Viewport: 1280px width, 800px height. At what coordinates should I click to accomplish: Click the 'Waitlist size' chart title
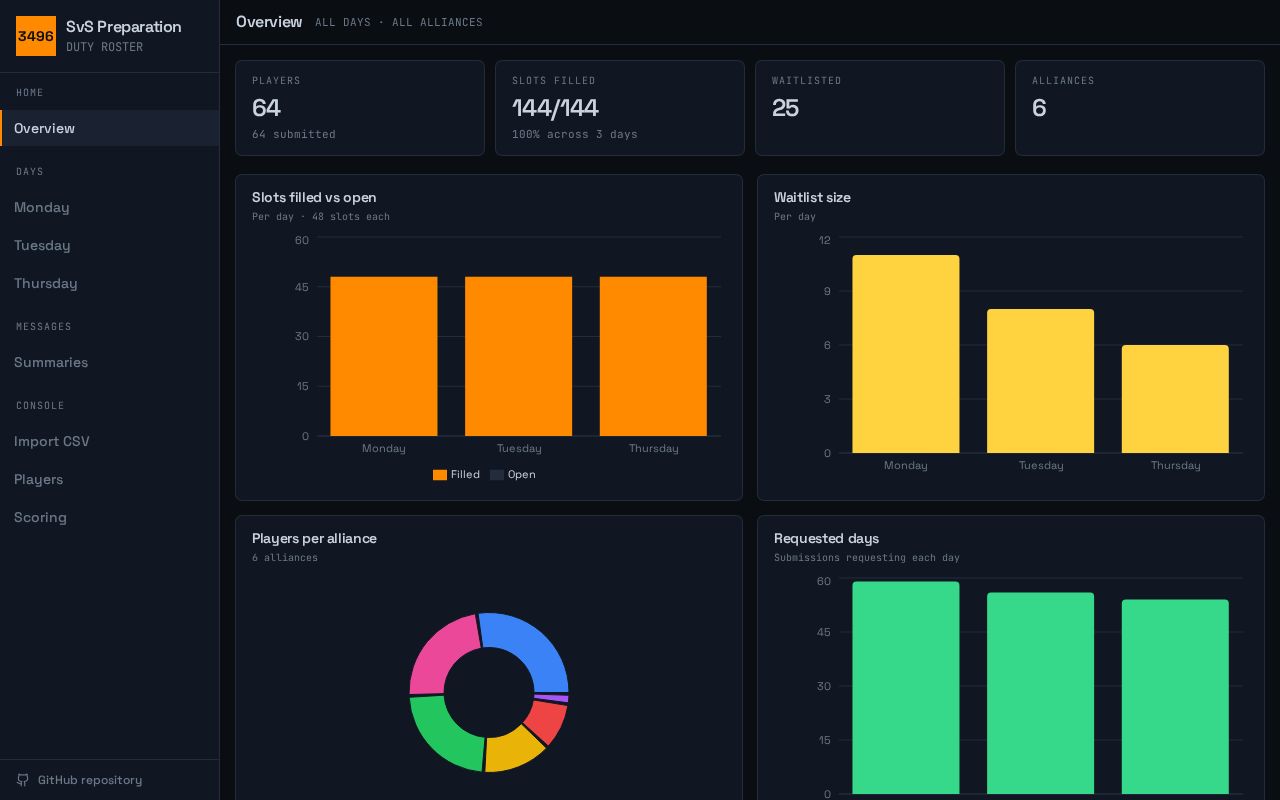(812, 197)
